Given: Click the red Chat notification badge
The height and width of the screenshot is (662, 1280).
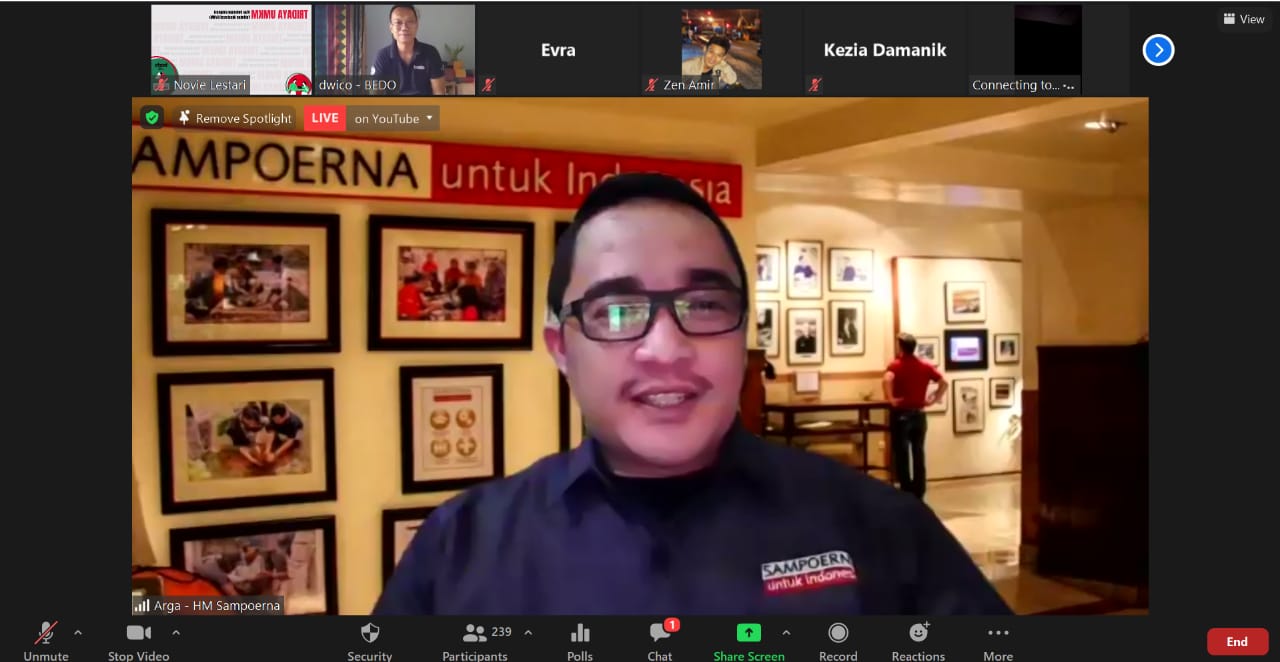Looking at the screenshot, I should 672,625.
